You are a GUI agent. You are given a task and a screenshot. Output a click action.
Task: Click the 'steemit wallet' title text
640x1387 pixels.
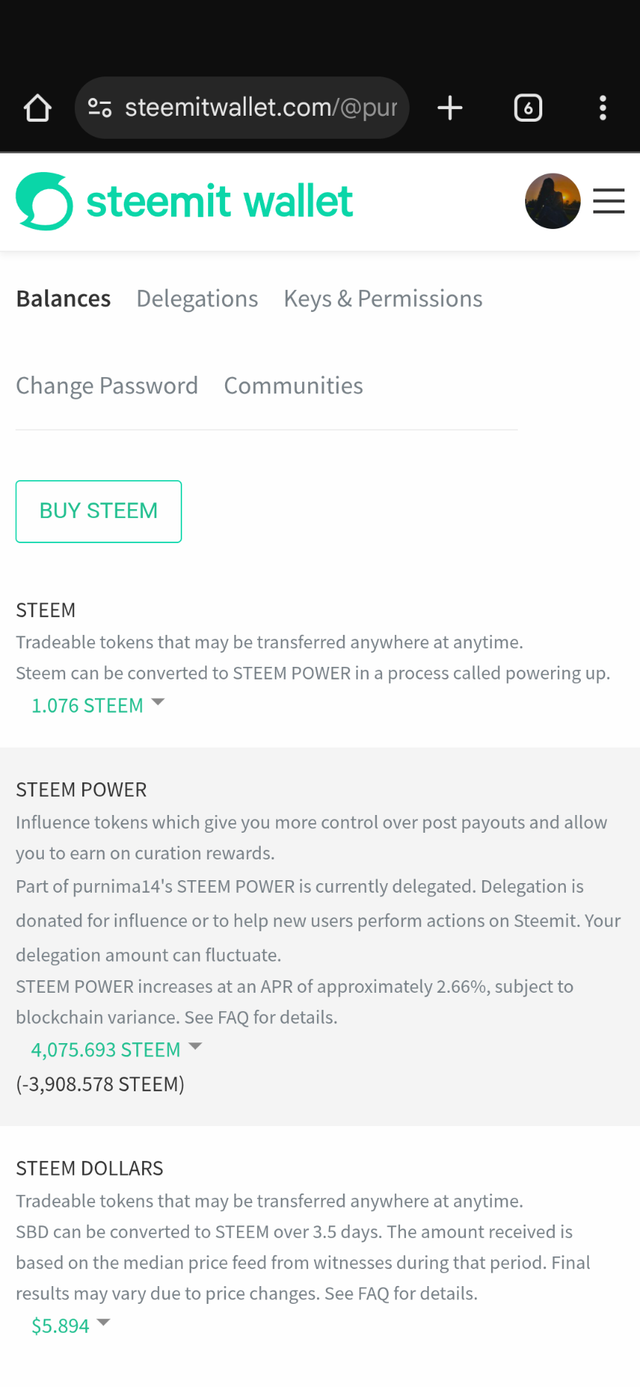[x=219, y=201]
